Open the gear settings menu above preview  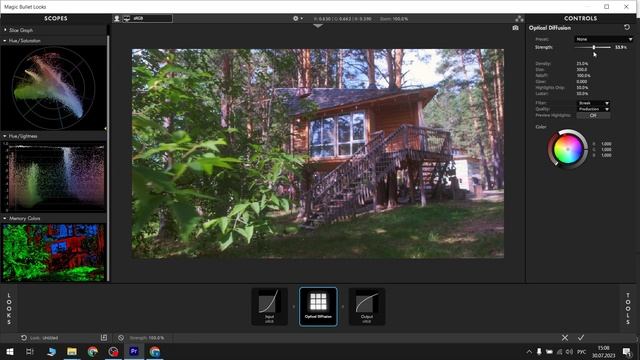[298, 18]
